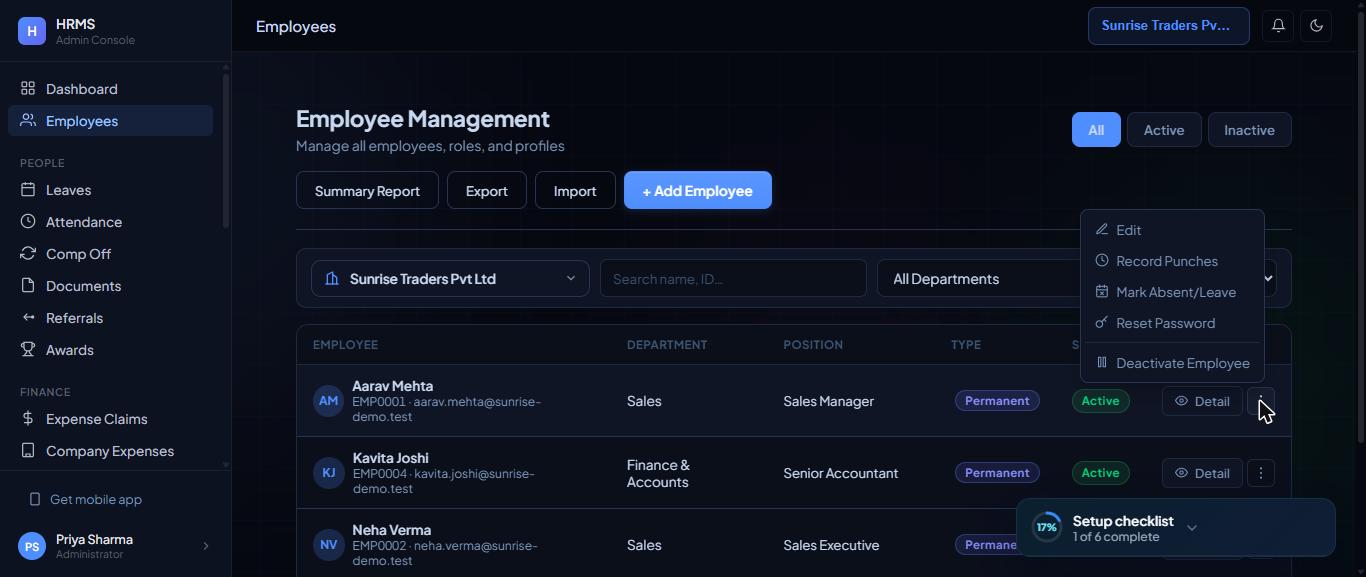
Task: Open Attendance from sidebar
Action: (110, 222)
